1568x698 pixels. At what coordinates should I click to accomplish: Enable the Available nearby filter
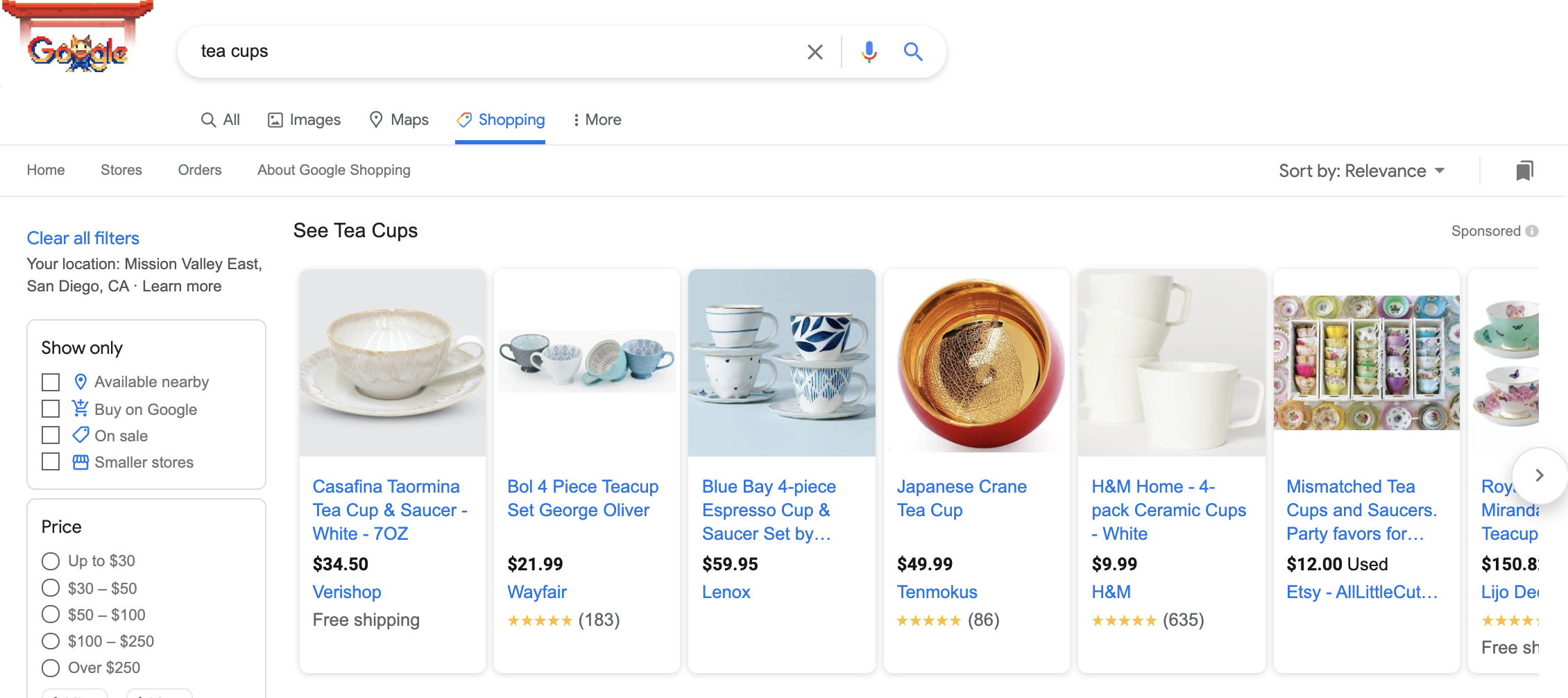coord(50,382)
